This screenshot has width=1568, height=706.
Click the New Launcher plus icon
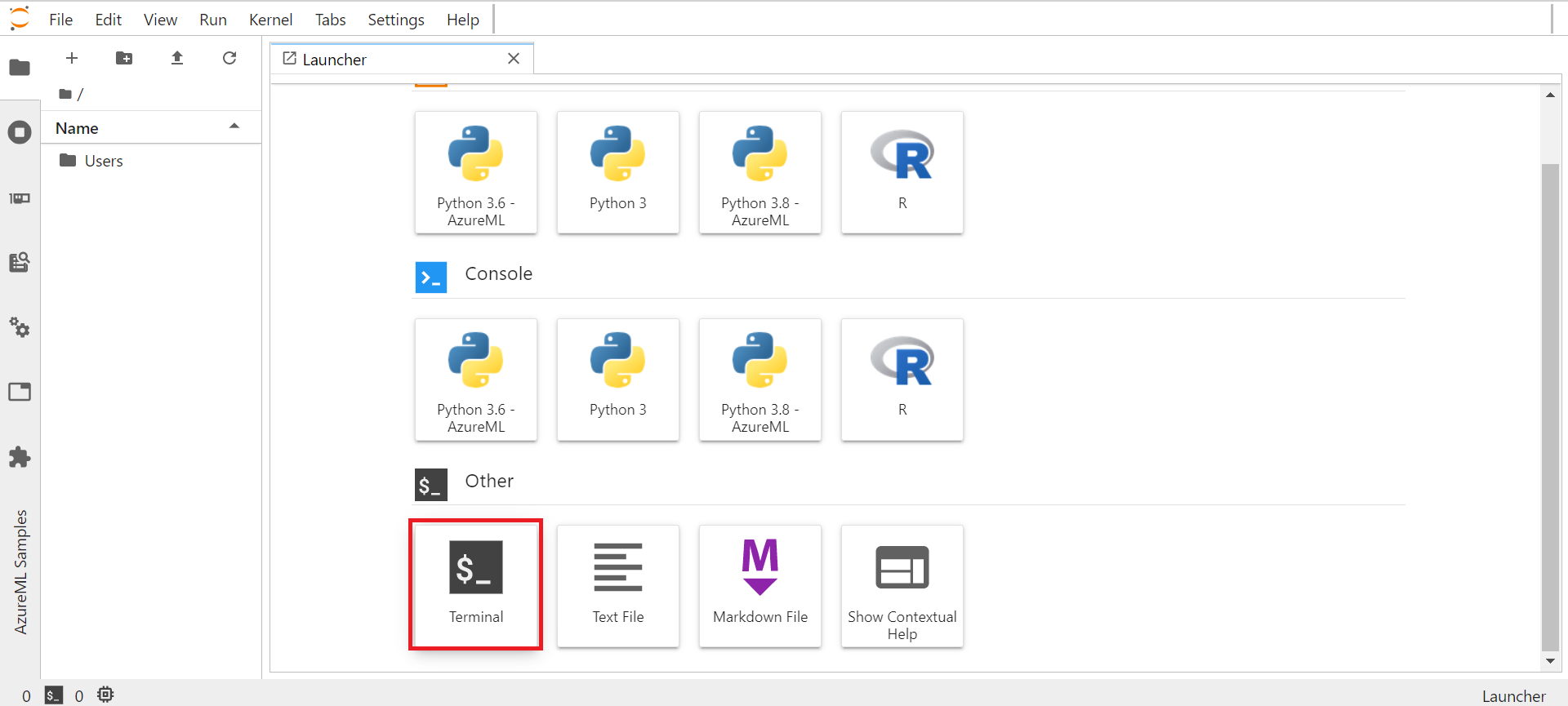[x=72, y=58]
